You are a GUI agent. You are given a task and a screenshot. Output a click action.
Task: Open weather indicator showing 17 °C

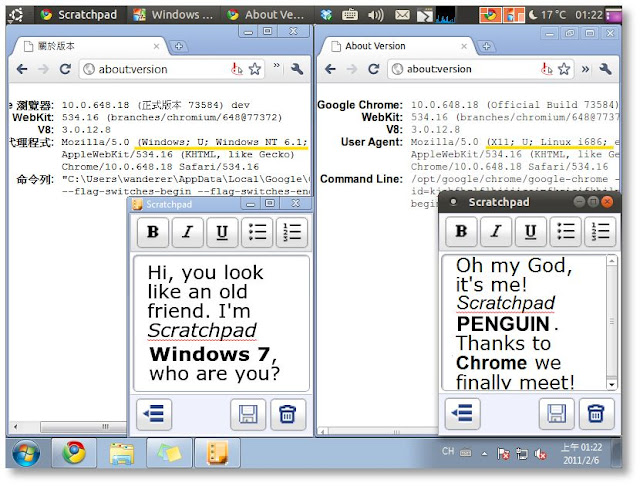point(547,15)
